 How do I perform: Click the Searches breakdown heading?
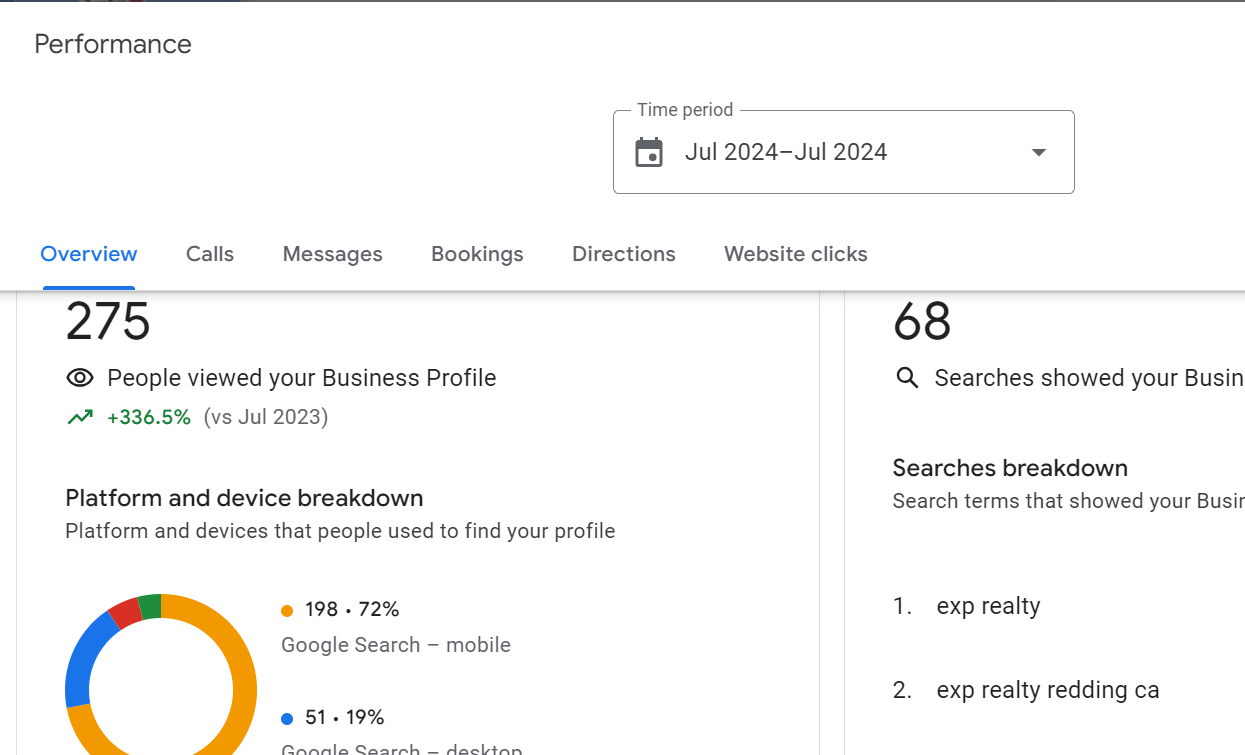(x=1010, y=468)
